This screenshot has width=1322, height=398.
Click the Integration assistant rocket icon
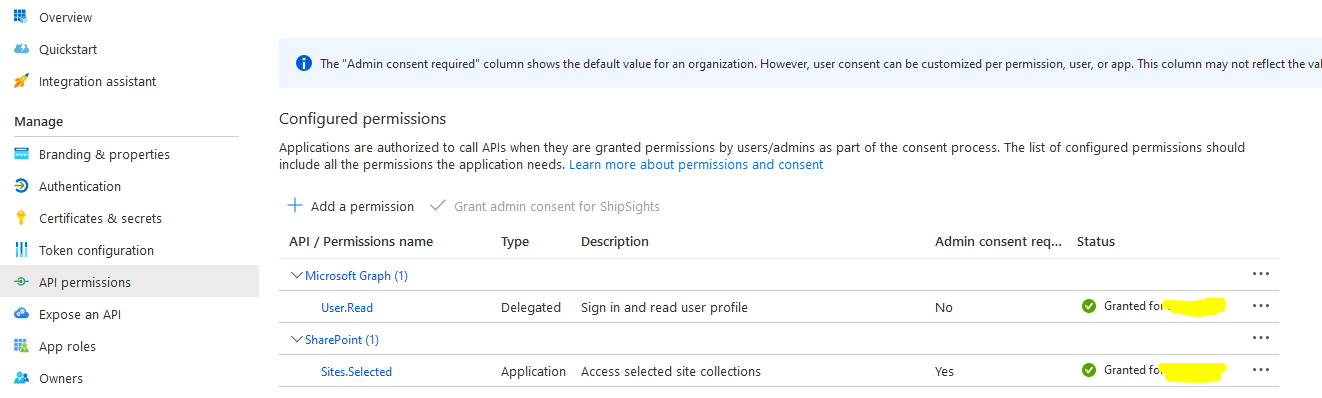click(20, 81)
